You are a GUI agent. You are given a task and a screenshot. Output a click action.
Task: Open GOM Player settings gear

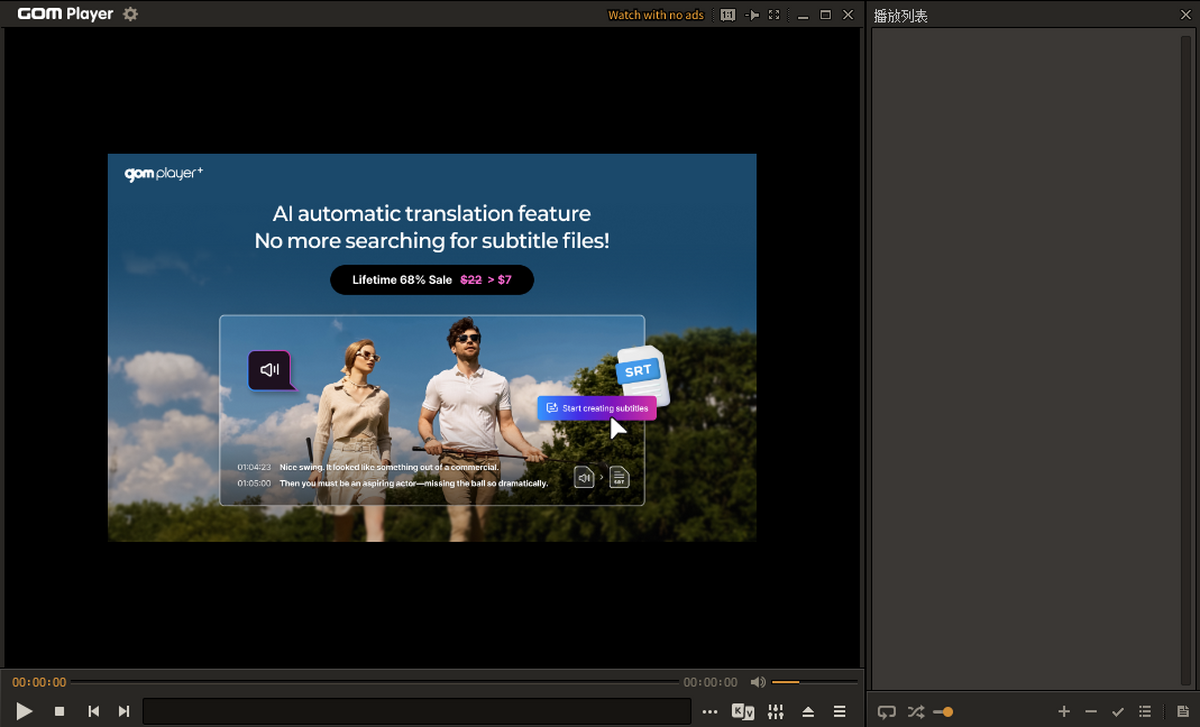pos(130,15)
